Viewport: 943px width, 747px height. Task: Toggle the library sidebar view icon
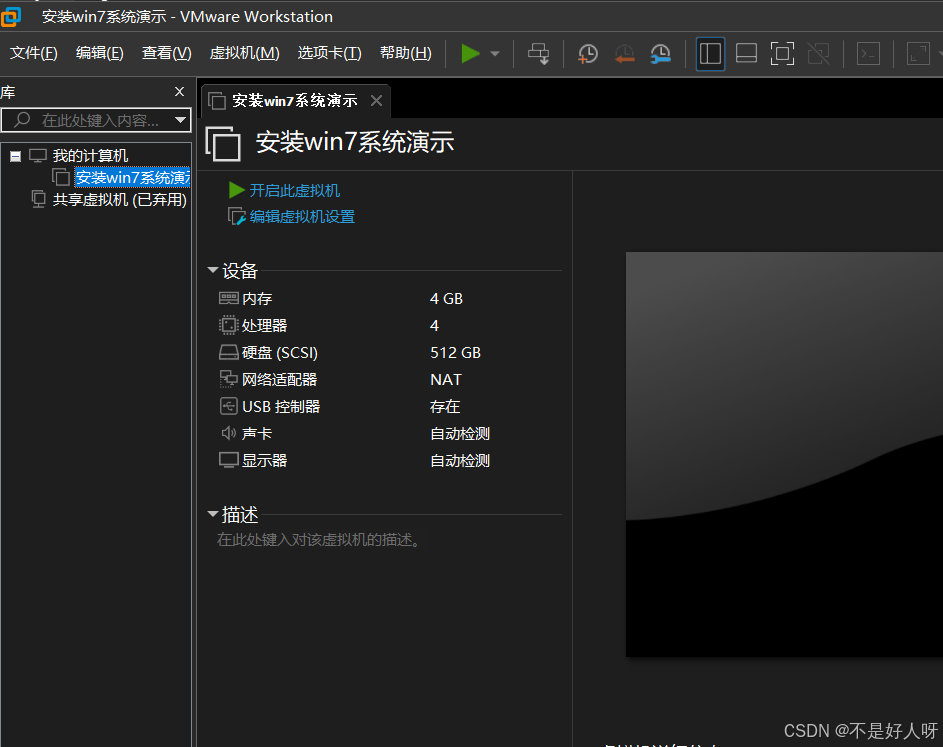[710, 54]
